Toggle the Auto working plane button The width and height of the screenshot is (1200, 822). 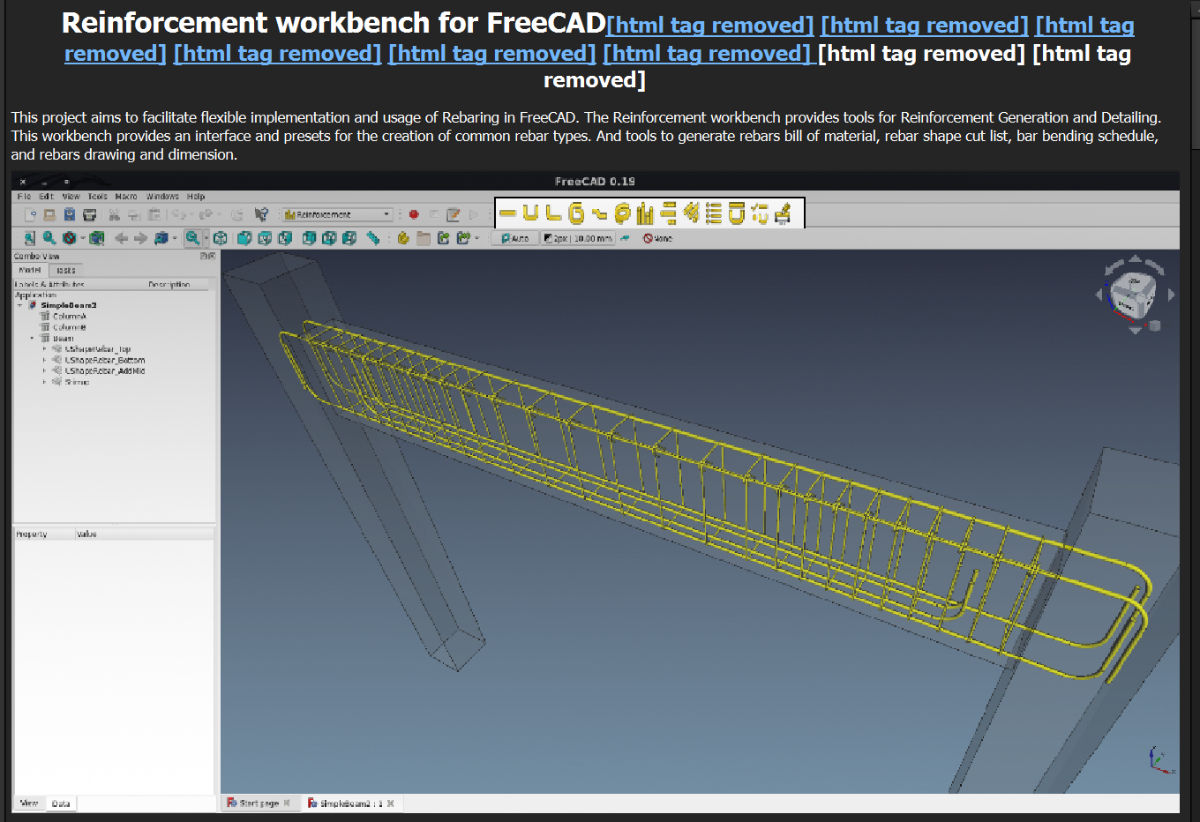coord(514,238)
